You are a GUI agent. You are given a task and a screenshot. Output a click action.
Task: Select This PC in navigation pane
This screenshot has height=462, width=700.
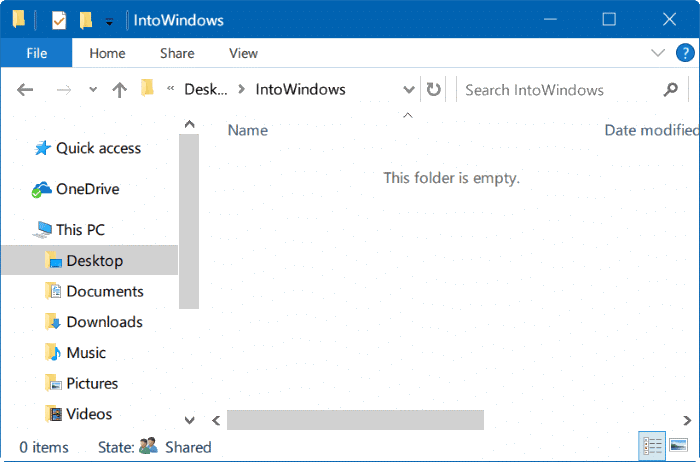80,230
